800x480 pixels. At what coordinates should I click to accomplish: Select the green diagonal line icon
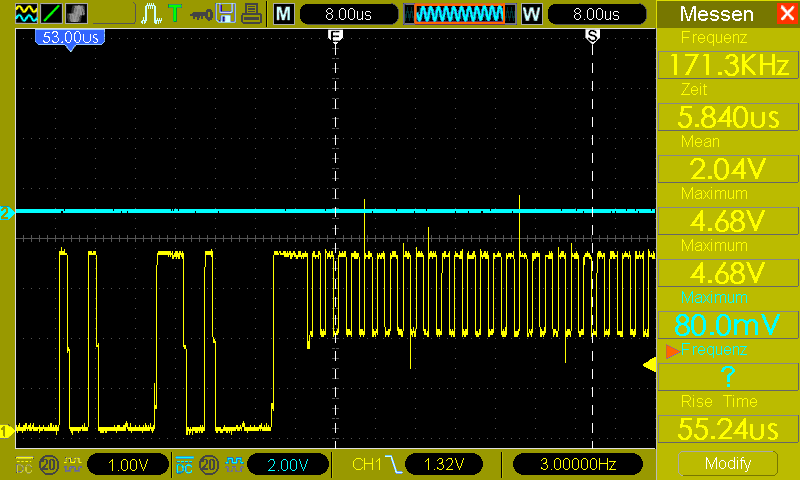[x=51, y=13]
